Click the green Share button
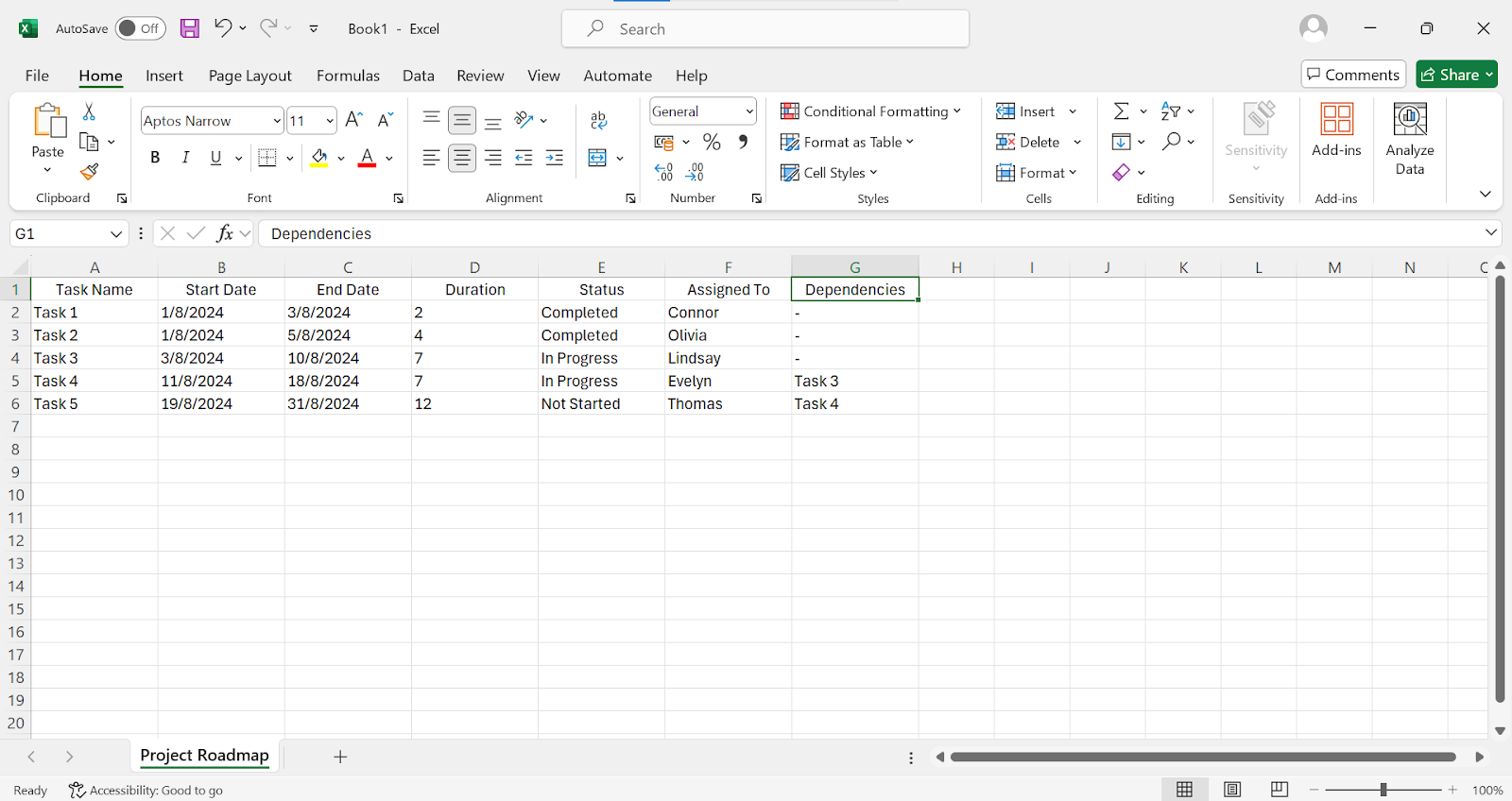The width and height of the screenshot is (1512, 801). (x=1457, y=75)
